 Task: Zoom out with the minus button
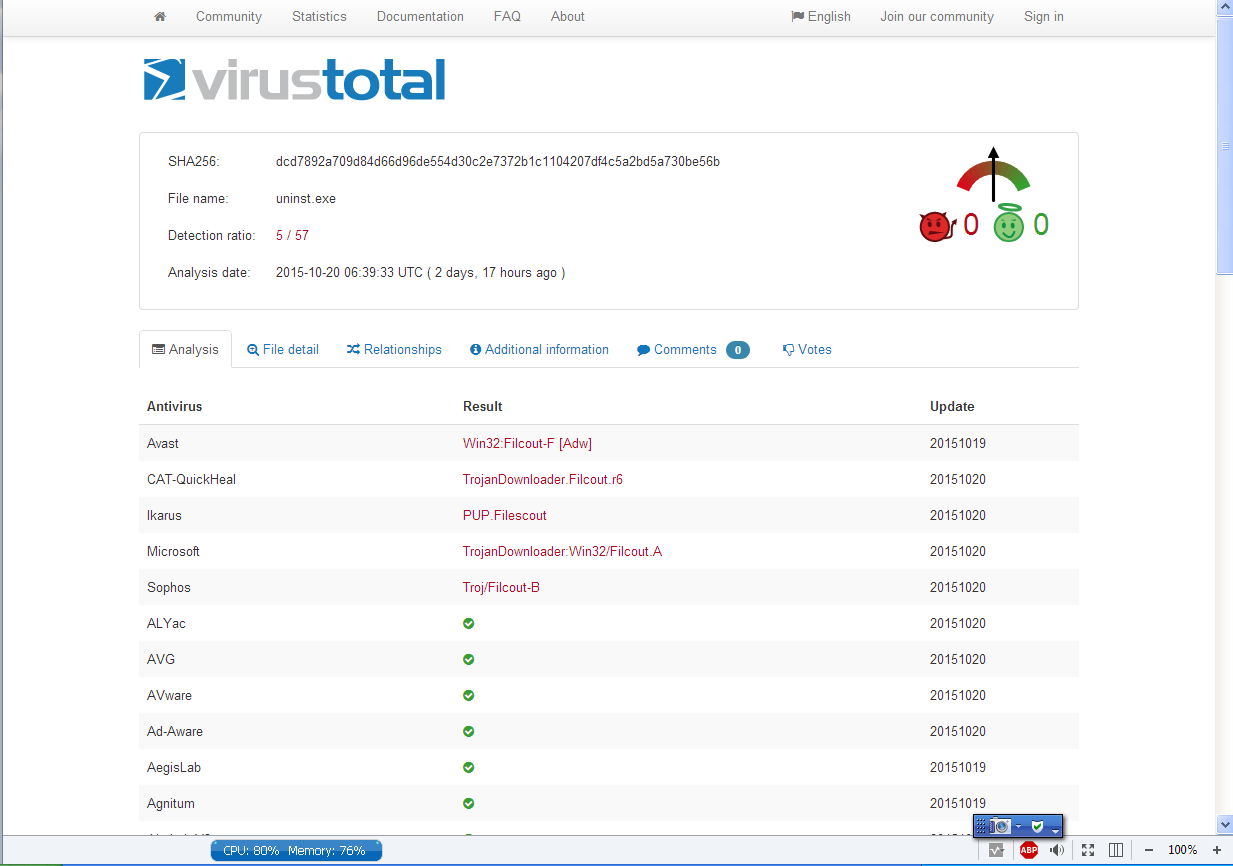pos(1149,850)
